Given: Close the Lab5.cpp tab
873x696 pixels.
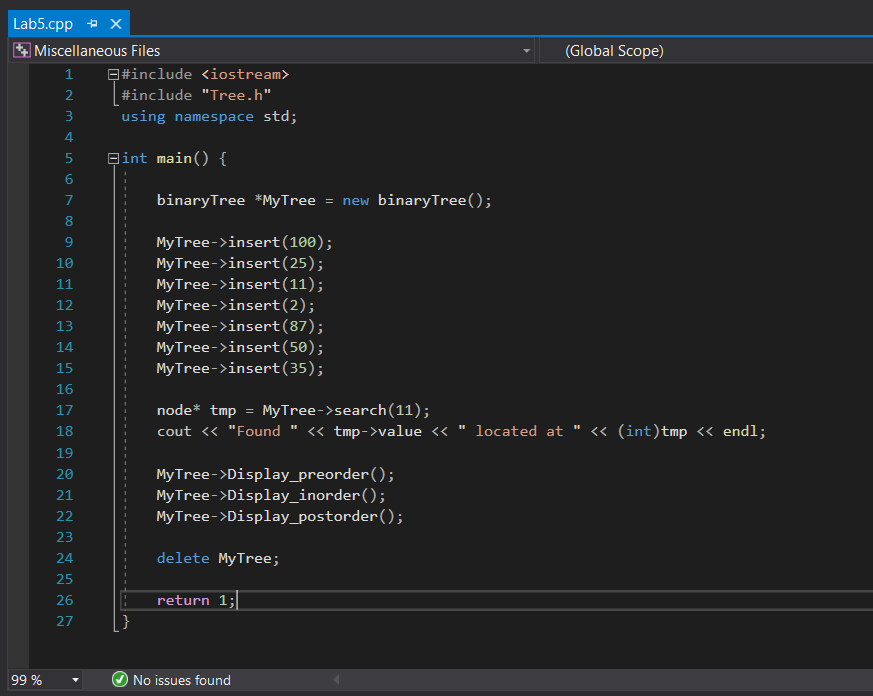Looking at the screenshot, I should (116, 23).
